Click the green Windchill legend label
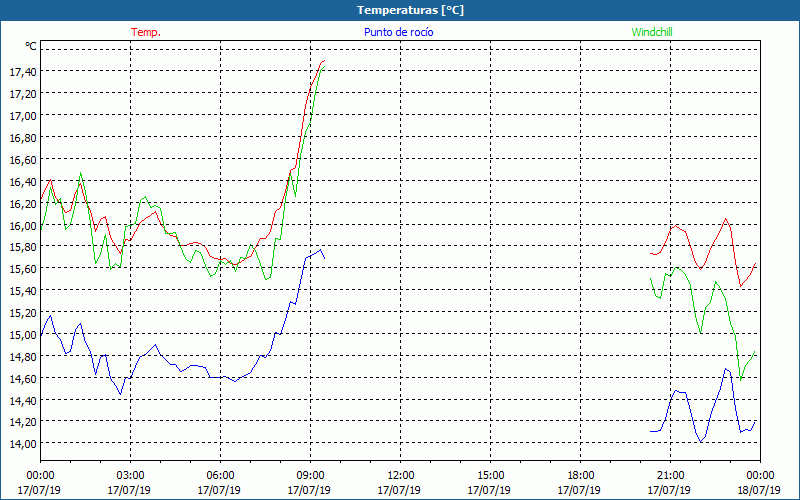 click(x=652, y=32)
